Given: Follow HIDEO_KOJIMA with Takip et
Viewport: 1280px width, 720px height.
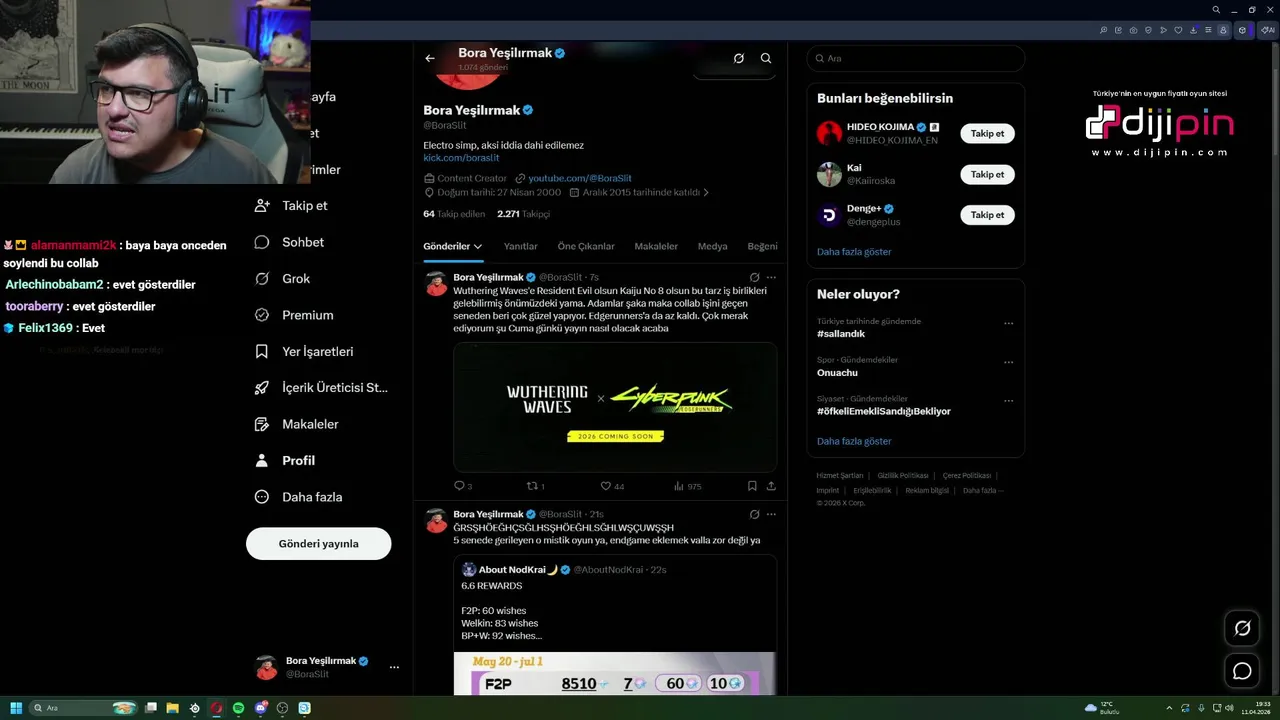Looking at the screenshot, I should (987, 133).
